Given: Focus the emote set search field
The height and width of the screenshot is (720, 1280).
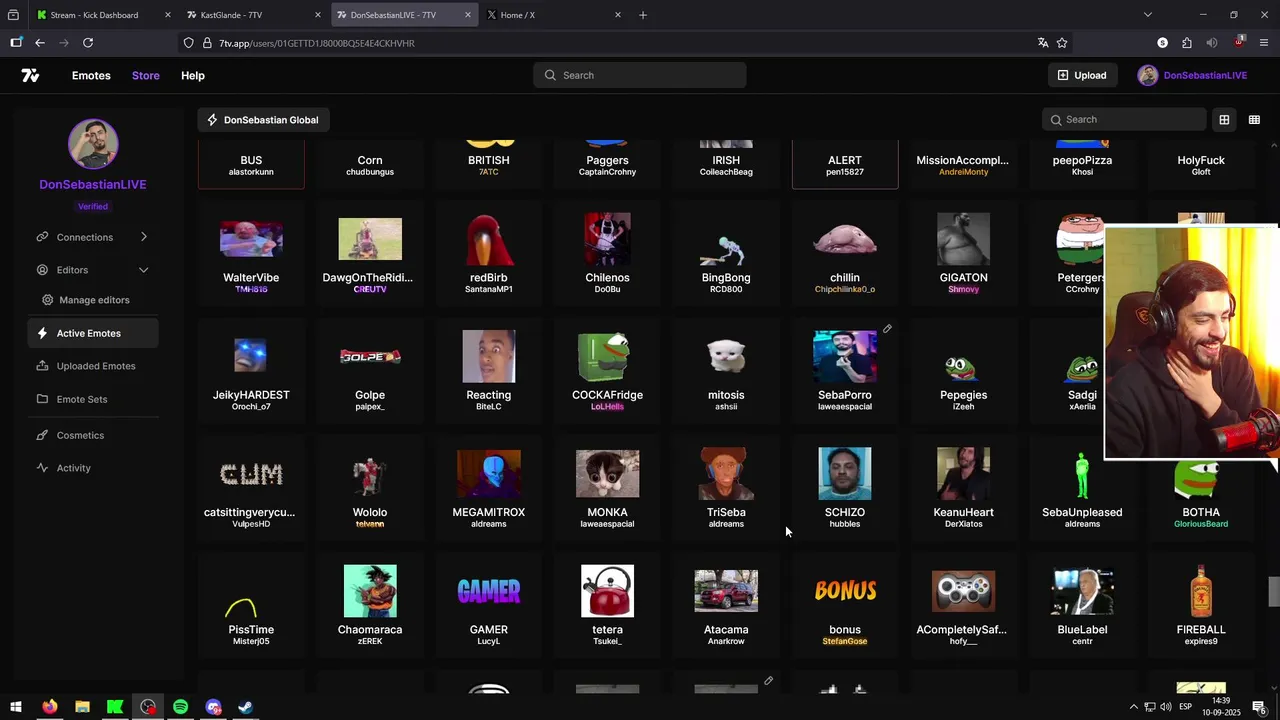Looking at the screenshot, I should pyautogui.click(x=1124, y=119).
